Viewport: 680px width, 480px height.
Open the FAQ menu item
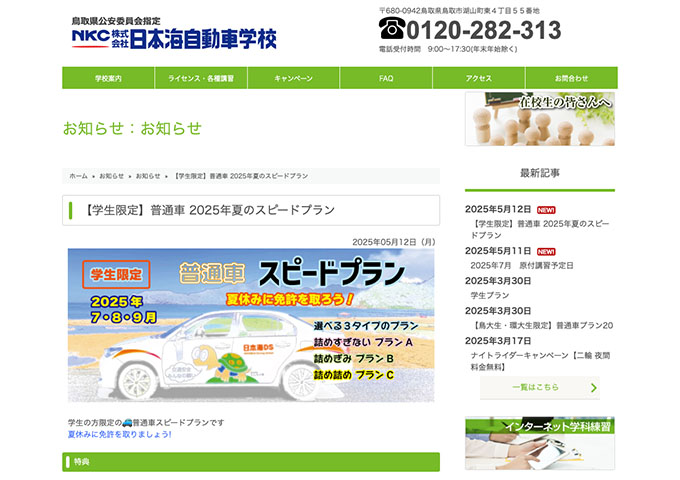(x=386, y=78)
